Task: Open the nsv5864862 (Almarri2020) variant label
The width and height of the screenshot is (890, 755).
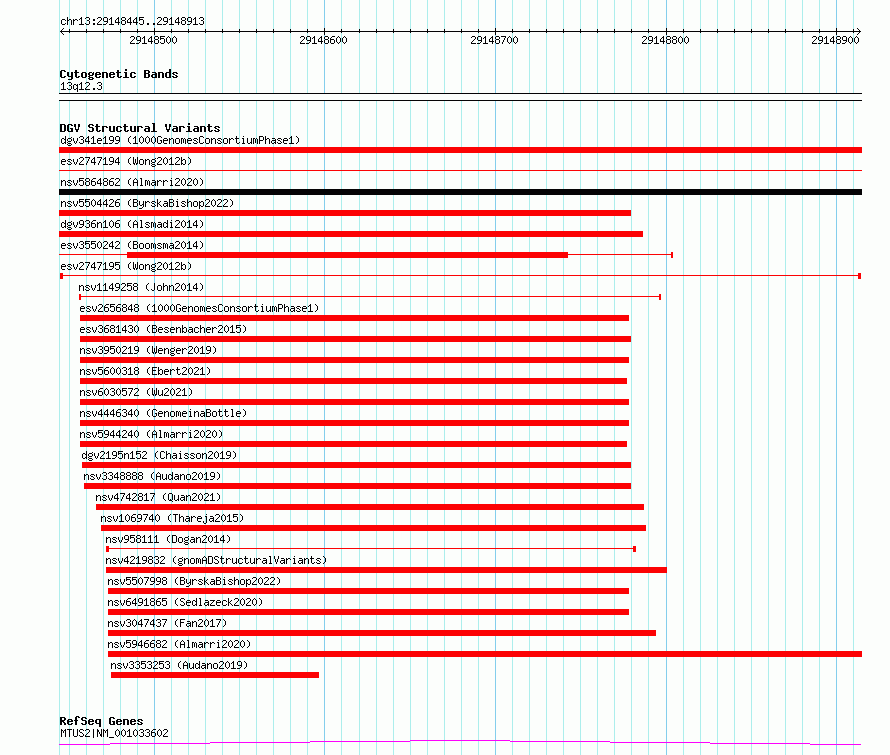Action: tap(132, 182)
